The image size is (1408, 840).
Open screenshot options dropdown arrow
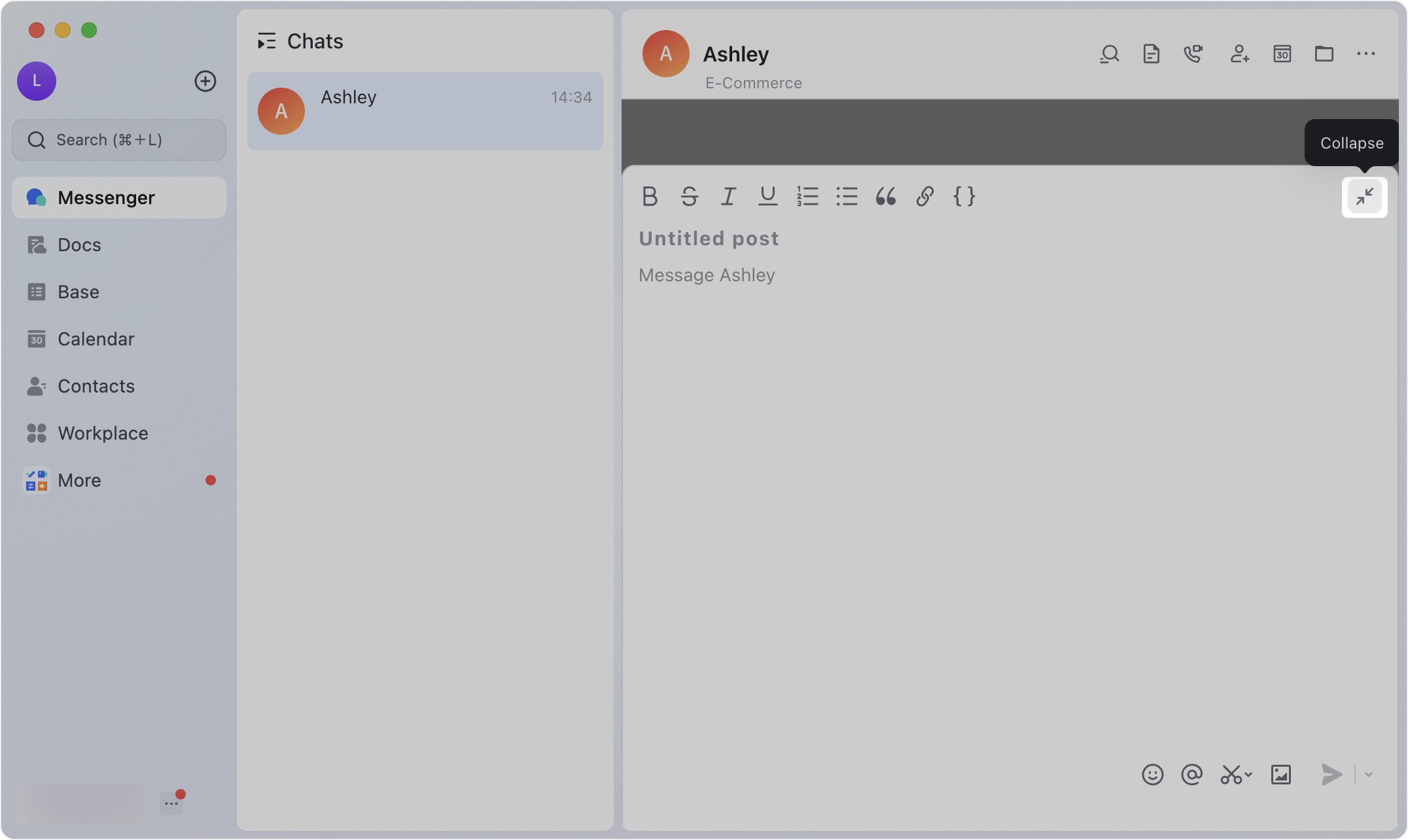[1248, 775]
